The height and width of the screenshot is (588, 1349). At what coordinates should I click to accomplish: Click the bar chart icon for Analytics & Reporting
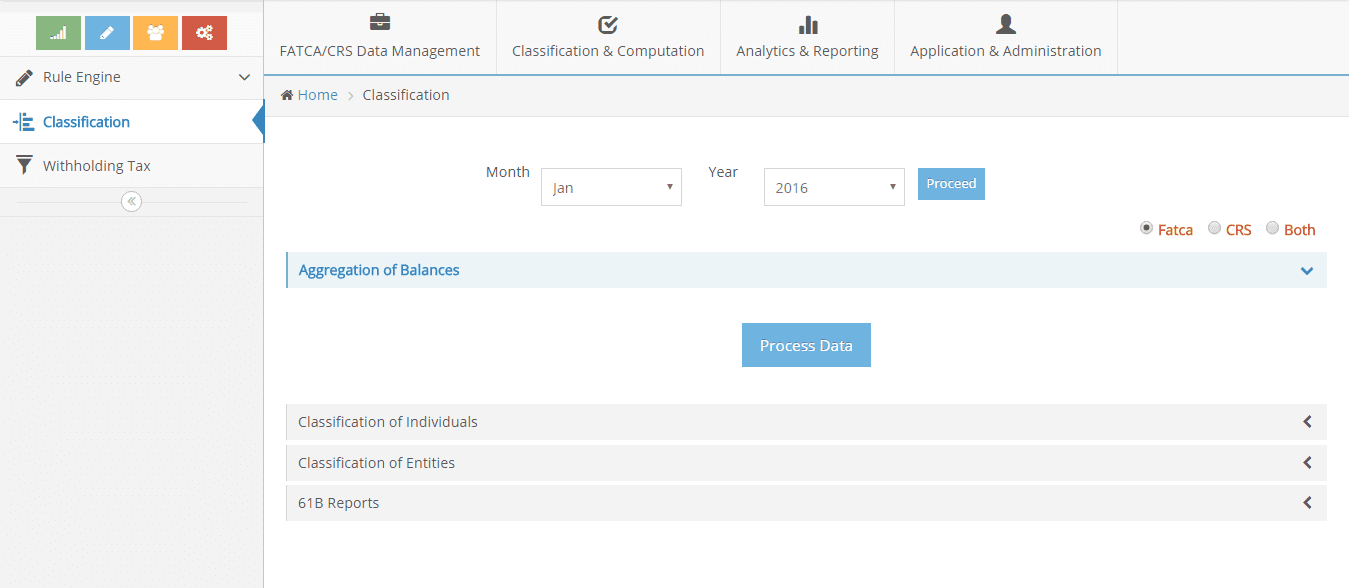tap(807, 24)
